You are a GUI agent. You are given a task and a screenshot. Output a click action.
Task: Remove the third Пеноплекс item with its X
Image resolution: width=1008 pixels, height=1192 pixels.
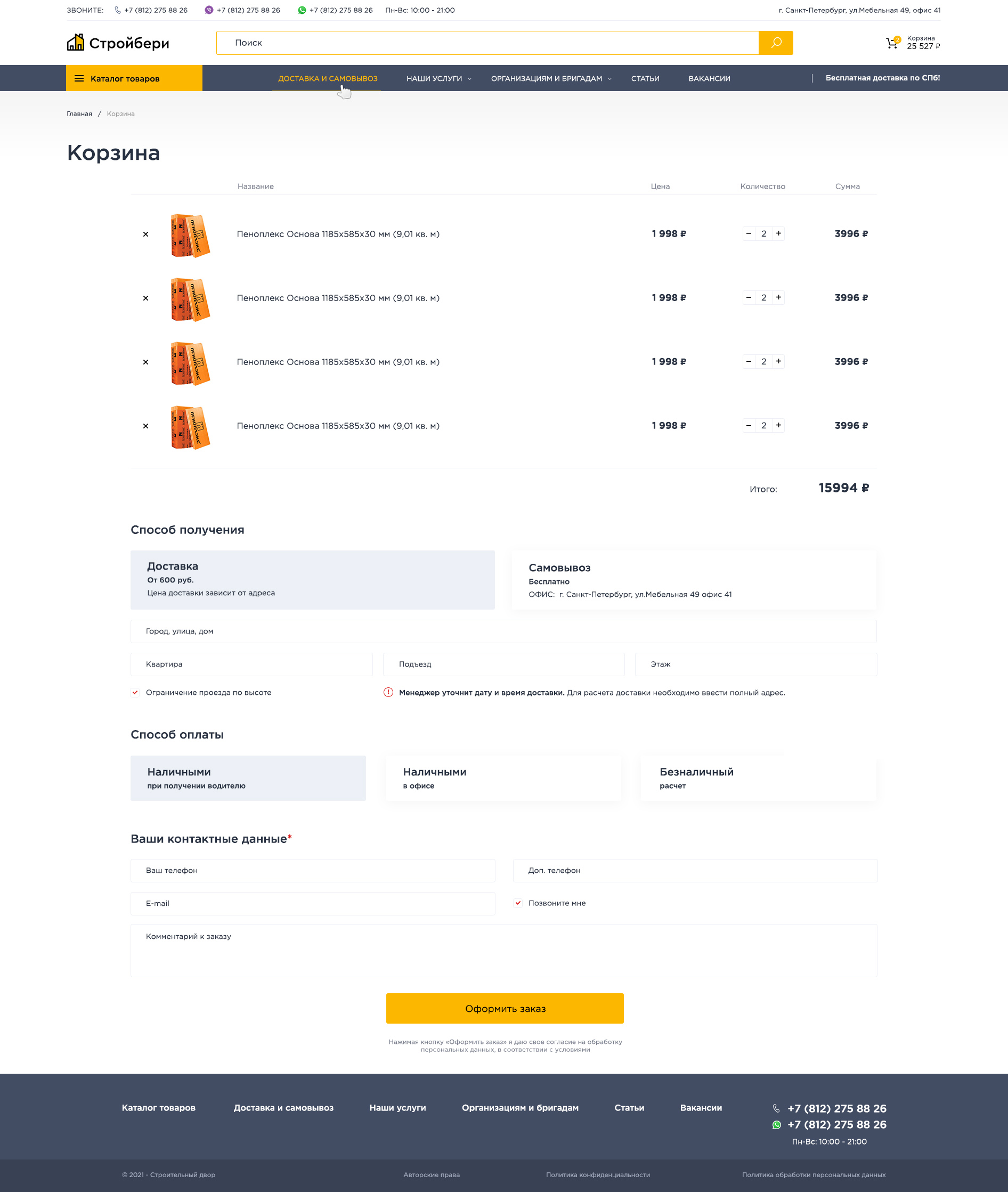146,362
